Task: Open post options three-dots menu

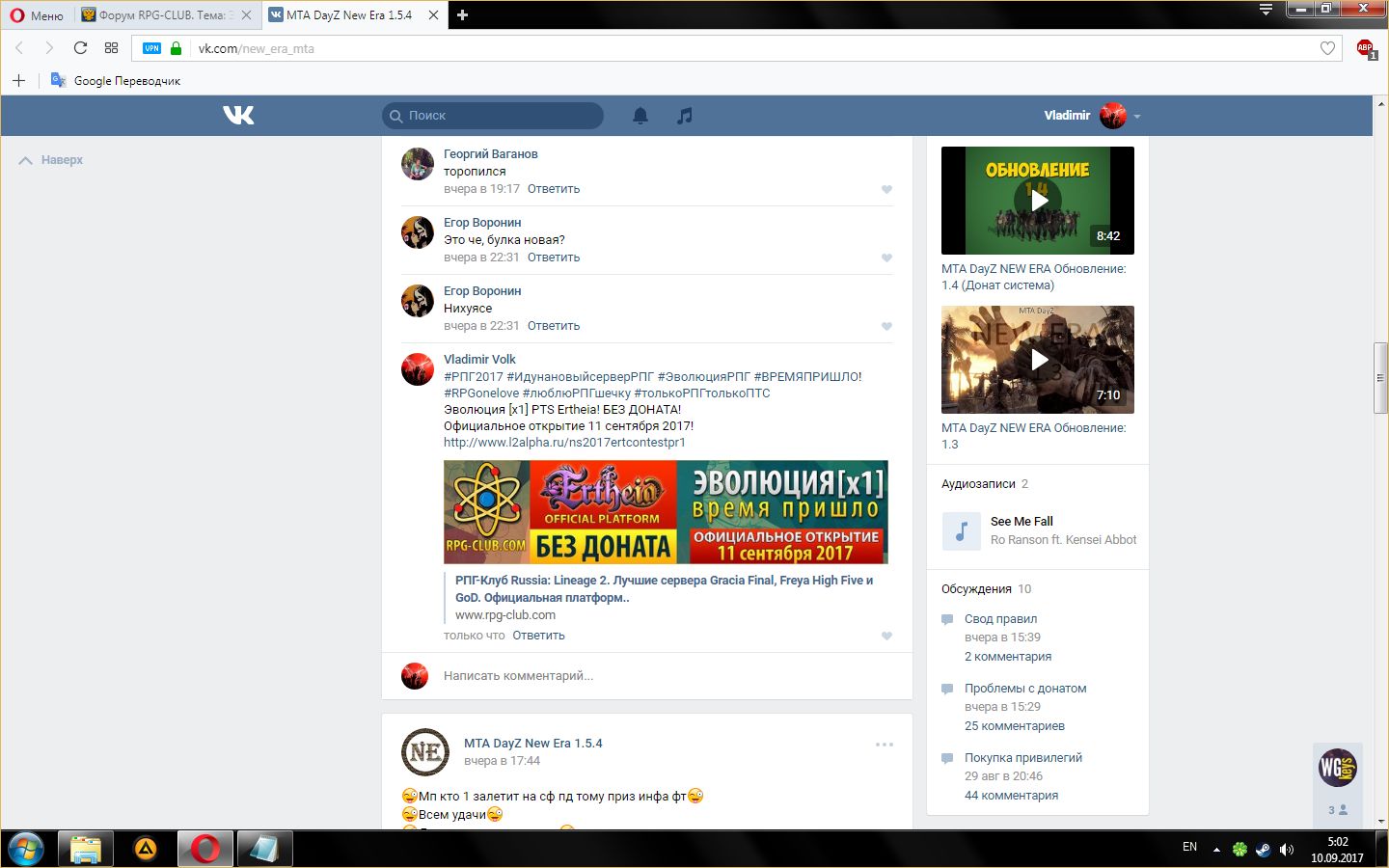Action: (885, 745)
